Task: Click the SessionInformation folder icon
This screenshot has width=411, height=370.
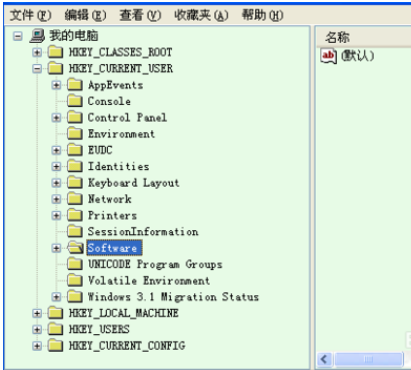Action: coord(75,231)
